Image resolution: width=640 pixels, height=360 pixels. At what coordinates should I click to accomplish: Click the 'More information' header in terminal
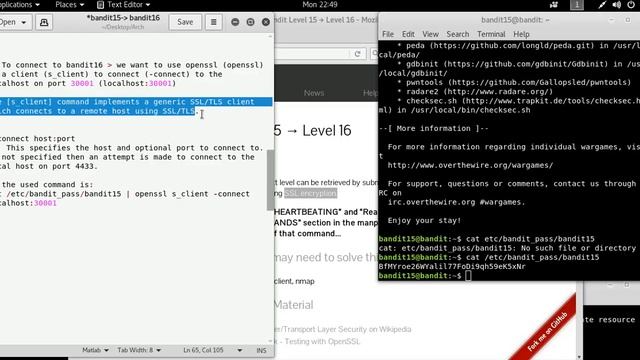click(x=433, y=129)
